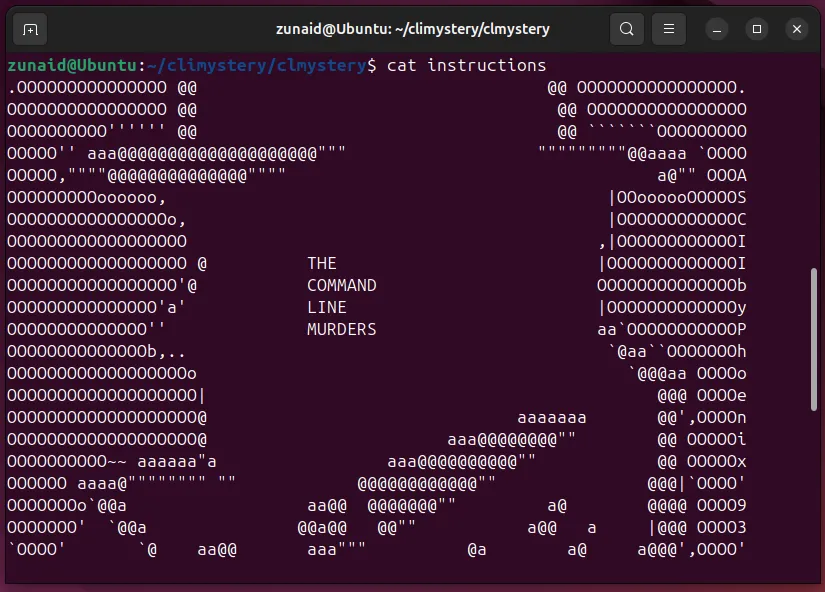The width and height of the screenshot is (825, 592).
Task: Click the search icon in the header bar
Action: pyautogui.click(x=627, y=29)
